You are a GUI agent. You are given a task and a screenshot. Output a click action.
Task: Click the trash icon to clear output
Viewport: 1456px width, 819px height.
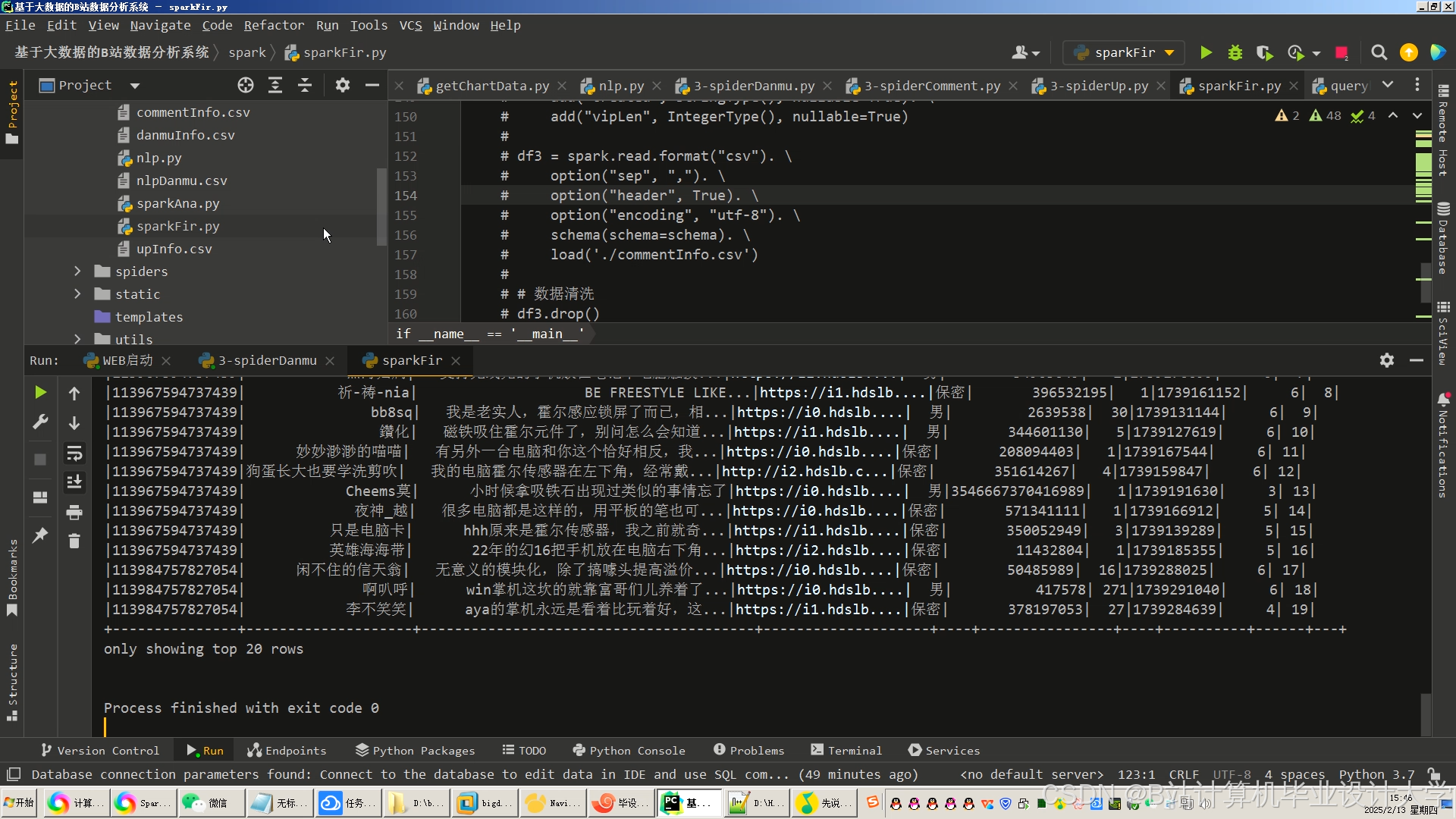click(74, 541)
